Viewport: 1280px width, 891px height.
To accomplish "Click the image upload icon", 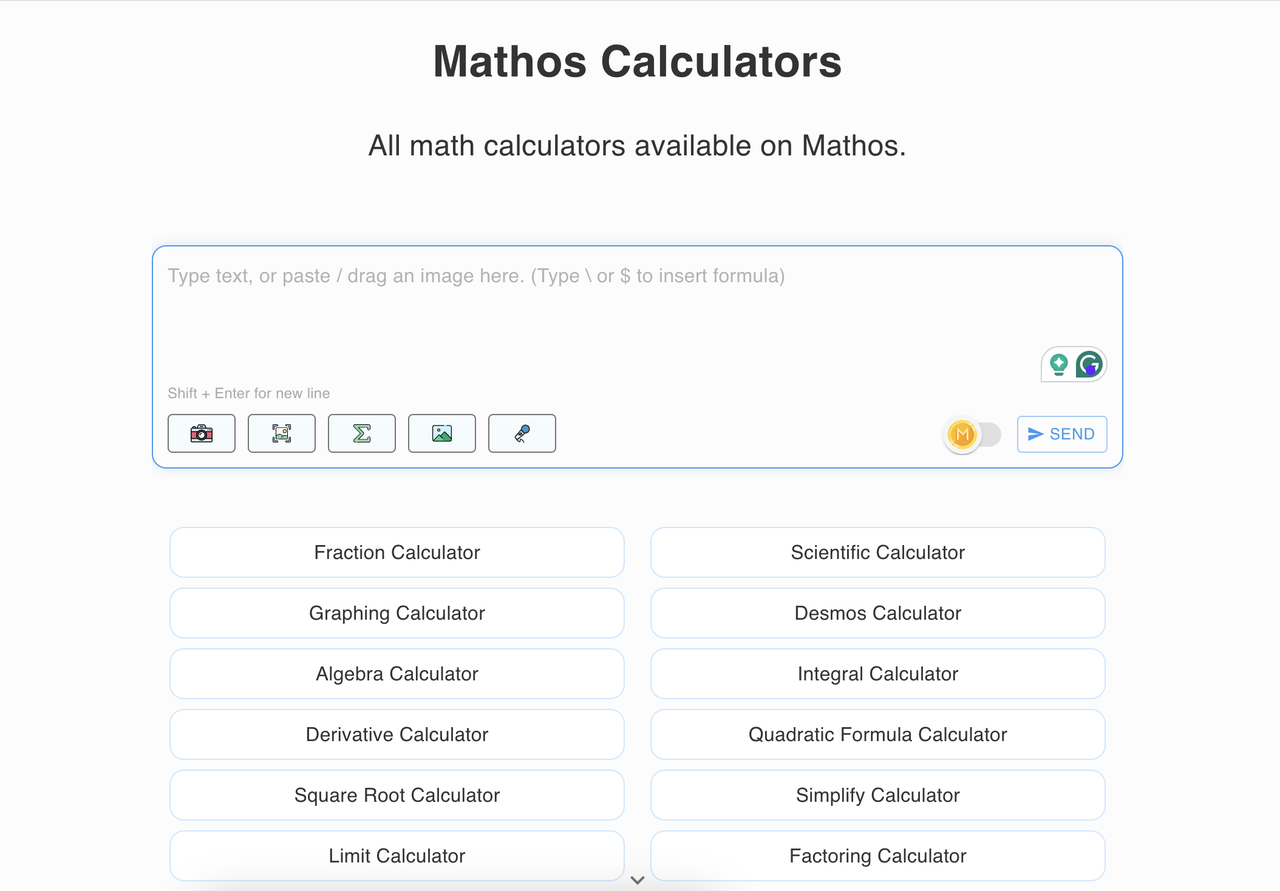I will pyautogui.click(x=442, y=433).
